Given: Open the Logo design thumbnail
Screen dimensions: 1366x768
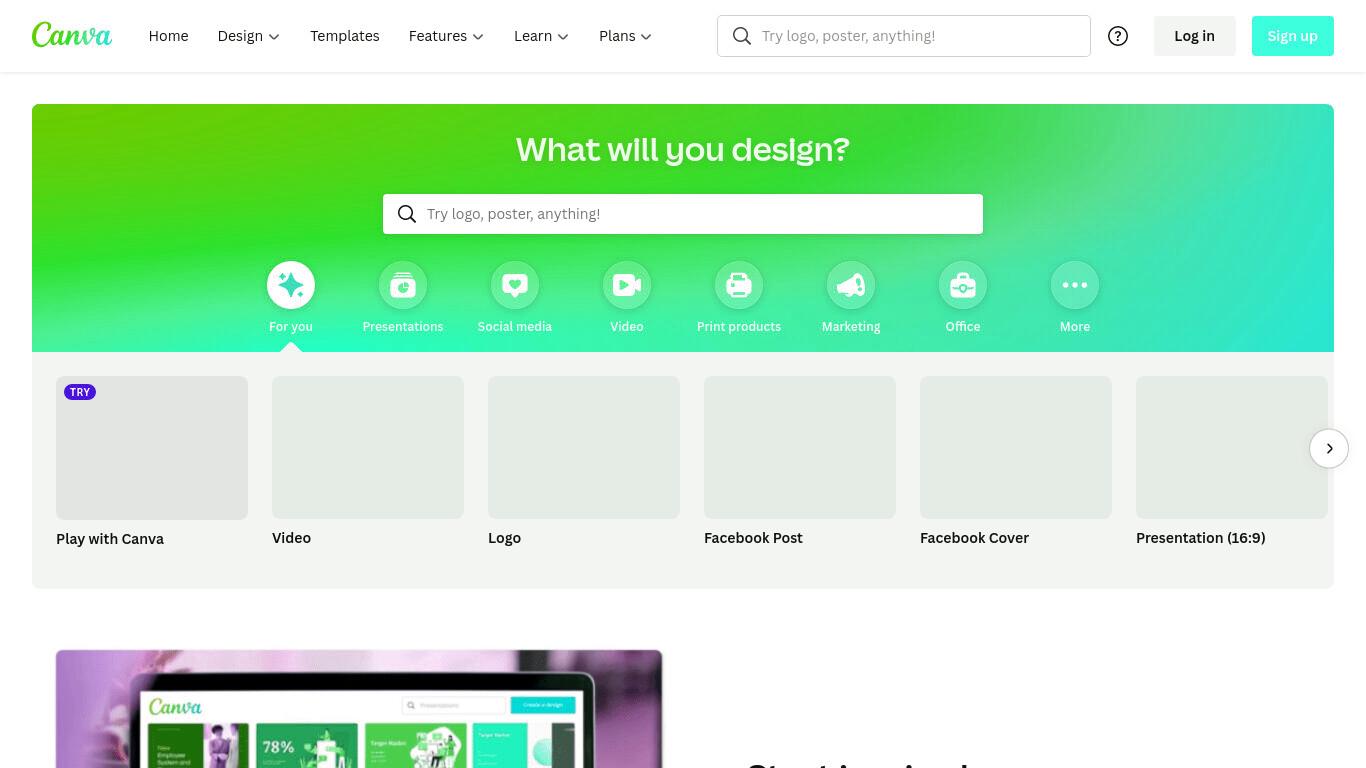Looking at the screenshot, I should 584,447.
